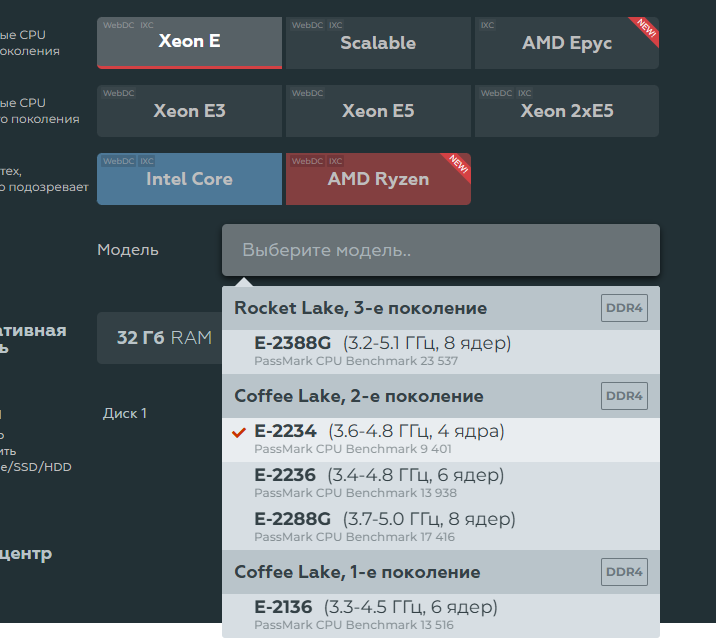Click the 'Диск 1' label

[124, 413]
